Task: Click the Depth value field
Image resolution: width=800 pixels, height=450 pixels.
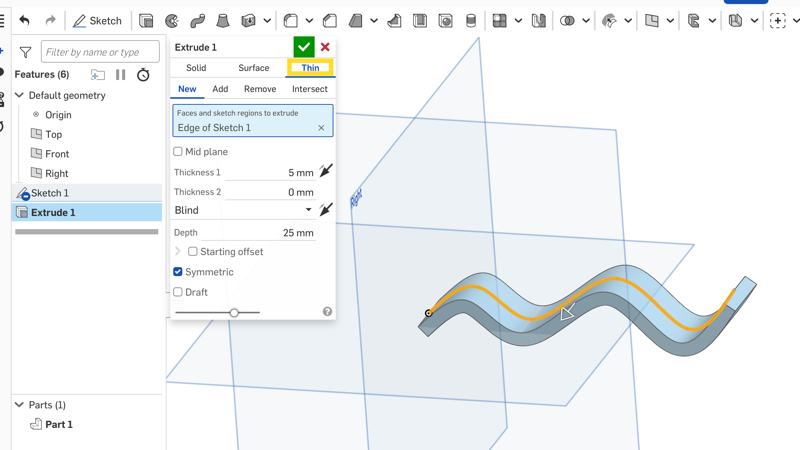Action: [258, 233]
